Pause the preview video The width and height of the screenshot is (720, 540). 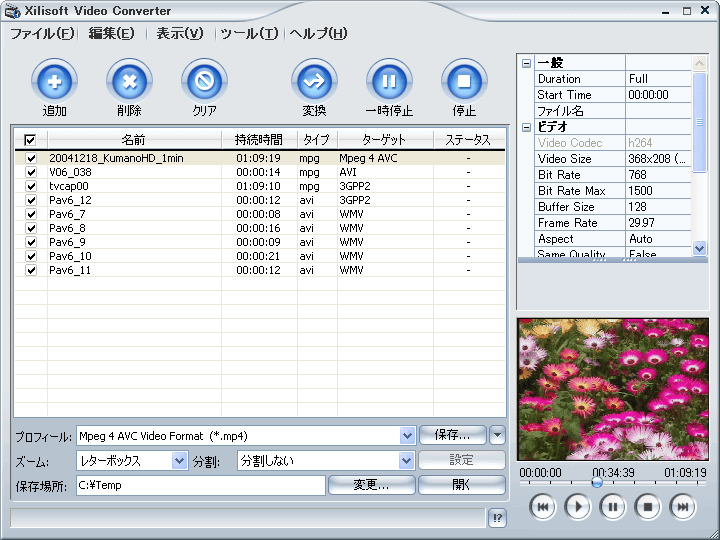pyautogui.click(x=613, y=507)
